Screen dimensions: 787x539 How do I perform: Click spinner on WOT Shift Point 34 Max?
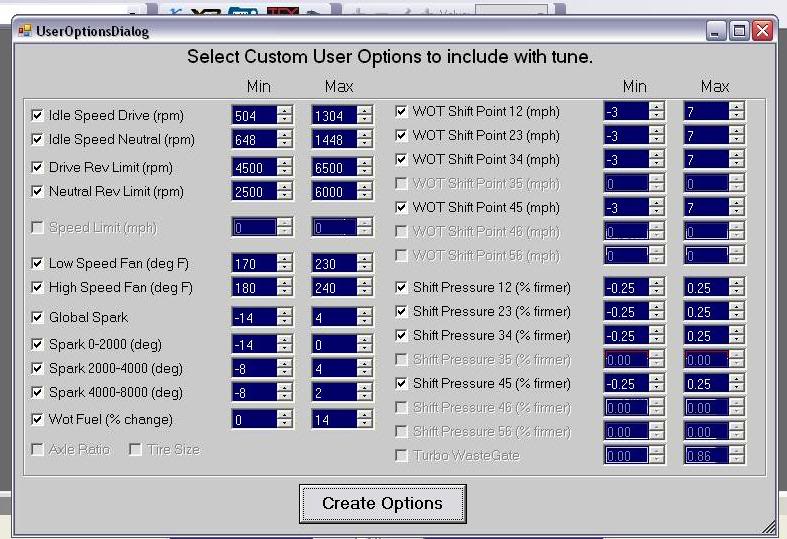point(737,160)
